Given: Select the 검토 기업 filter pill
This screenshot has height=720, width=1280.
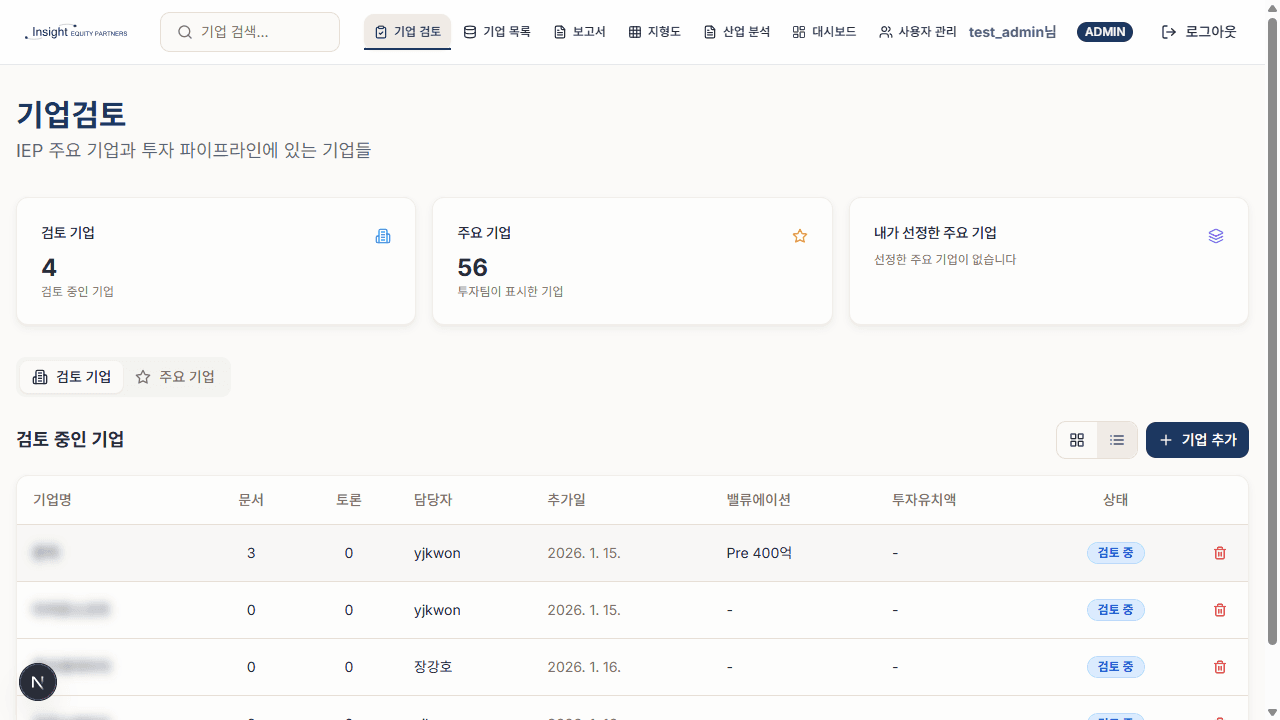Looking at the screenshot, I should coord(71,376).
